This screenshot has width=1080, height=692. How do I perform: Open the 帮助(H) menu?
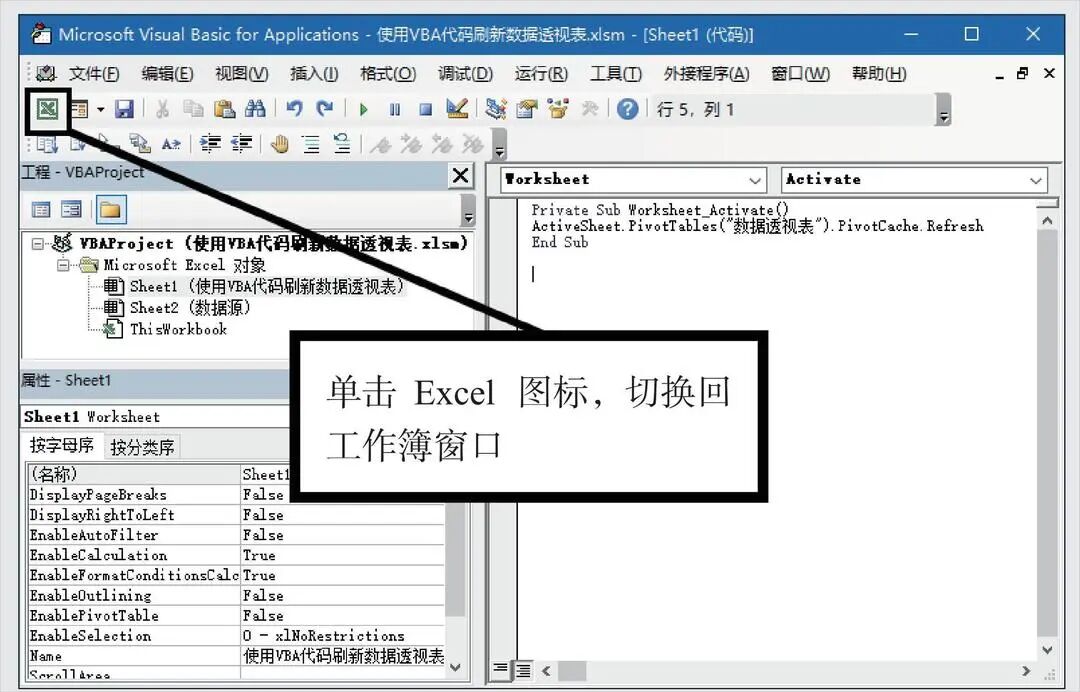click(879, 74)
